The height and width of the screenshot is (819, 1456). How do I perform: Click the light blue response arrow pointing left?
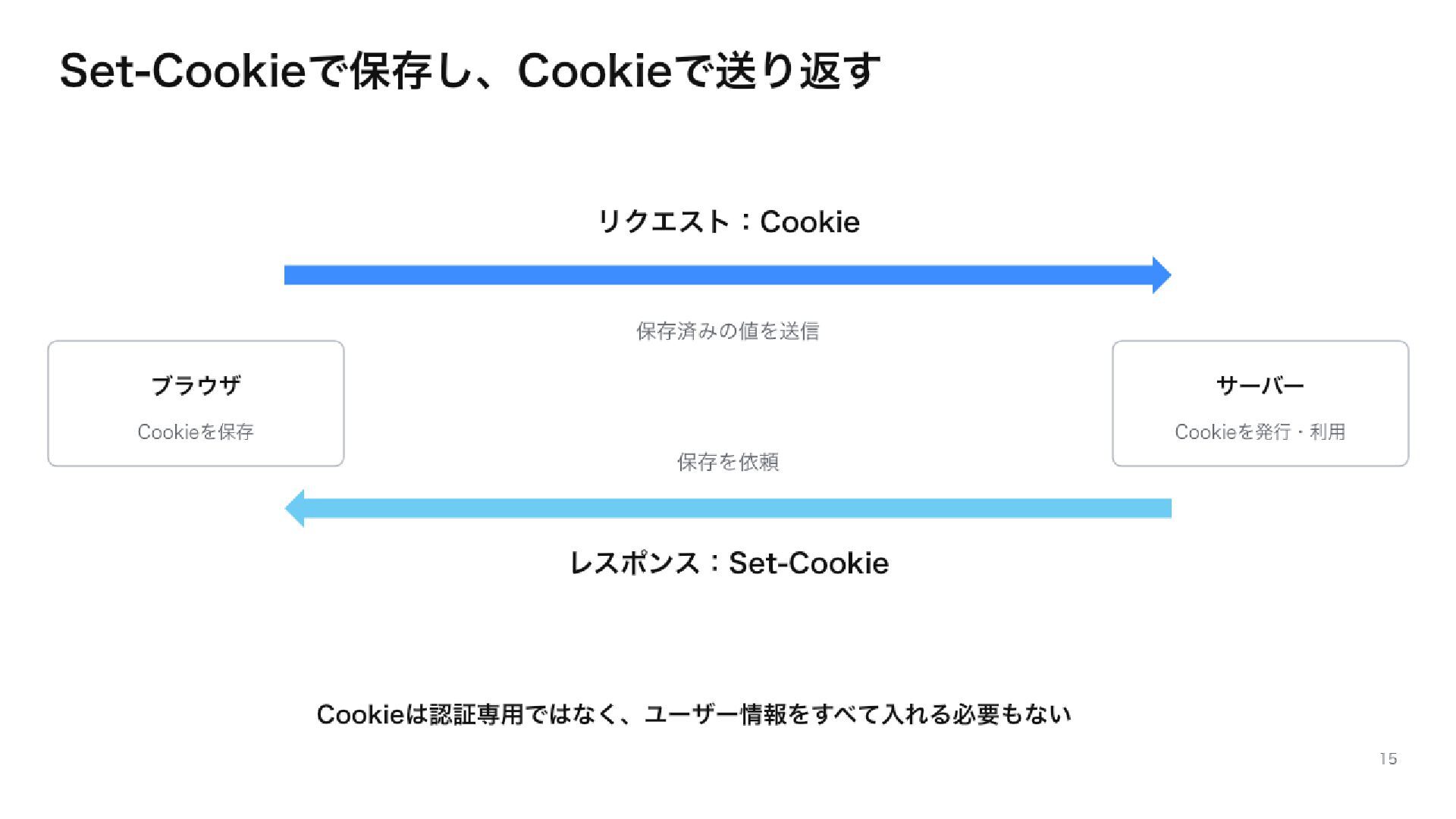click(x=728, y=508)
